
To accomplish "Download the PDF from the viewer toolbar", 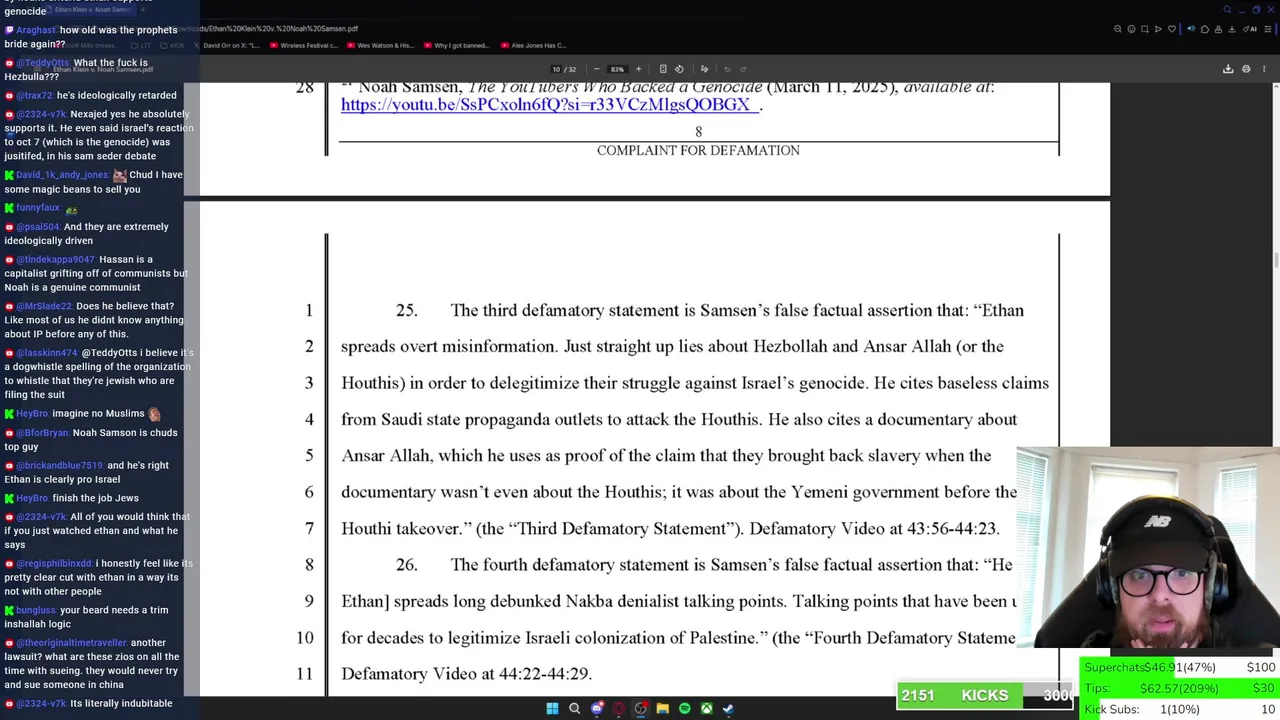I will pos(1228,69).
